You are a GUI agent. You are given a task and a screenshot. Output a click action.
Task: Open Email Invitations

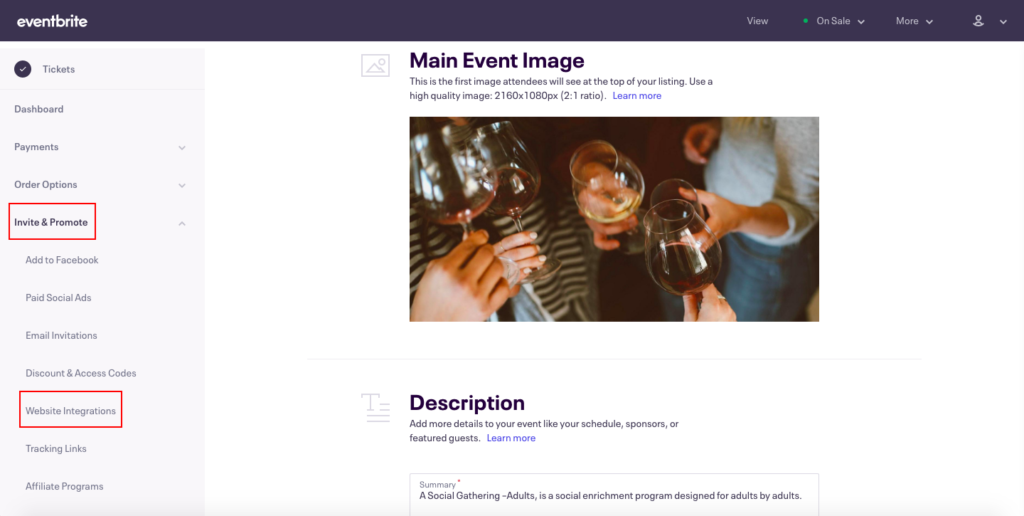tap(61, 336)
